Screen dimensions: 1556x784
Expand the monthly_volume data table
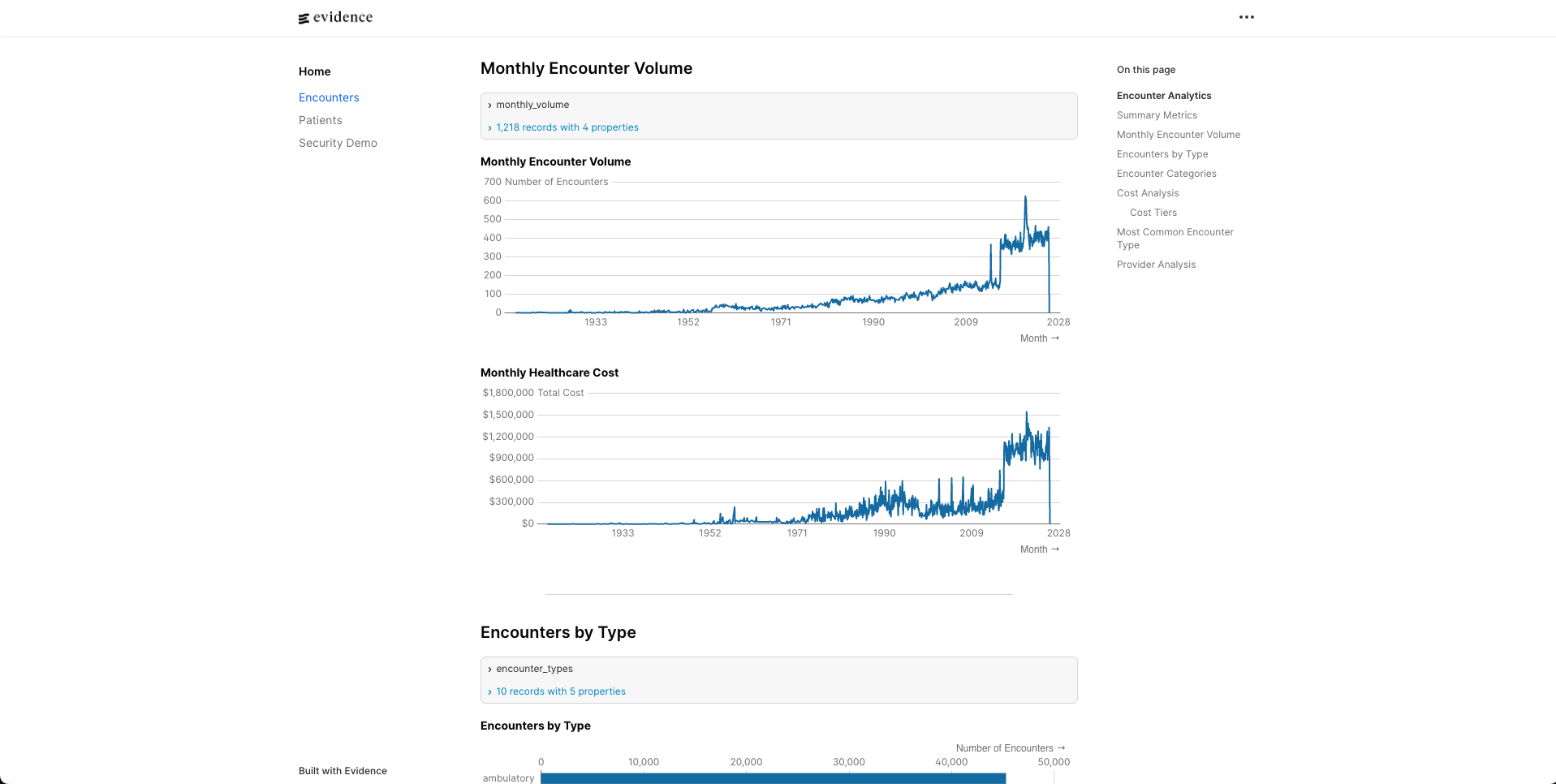[532, 105]
